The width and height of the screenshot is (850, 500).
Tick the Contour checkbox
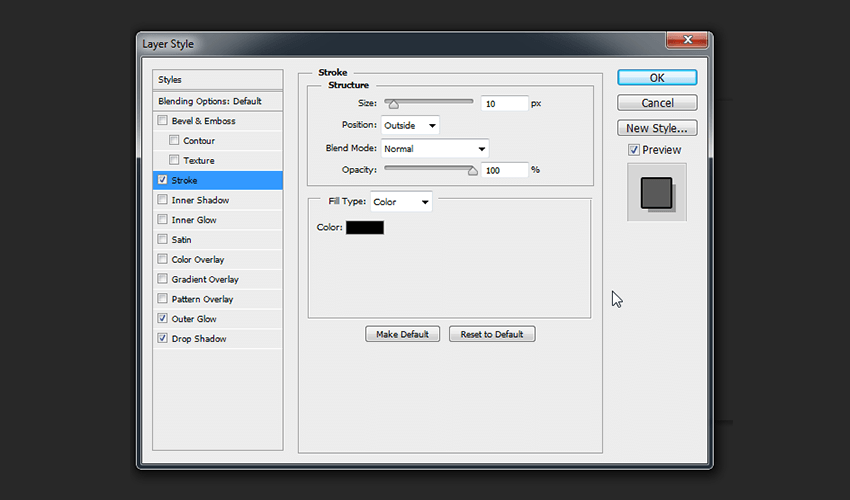[x=174, y=140]
